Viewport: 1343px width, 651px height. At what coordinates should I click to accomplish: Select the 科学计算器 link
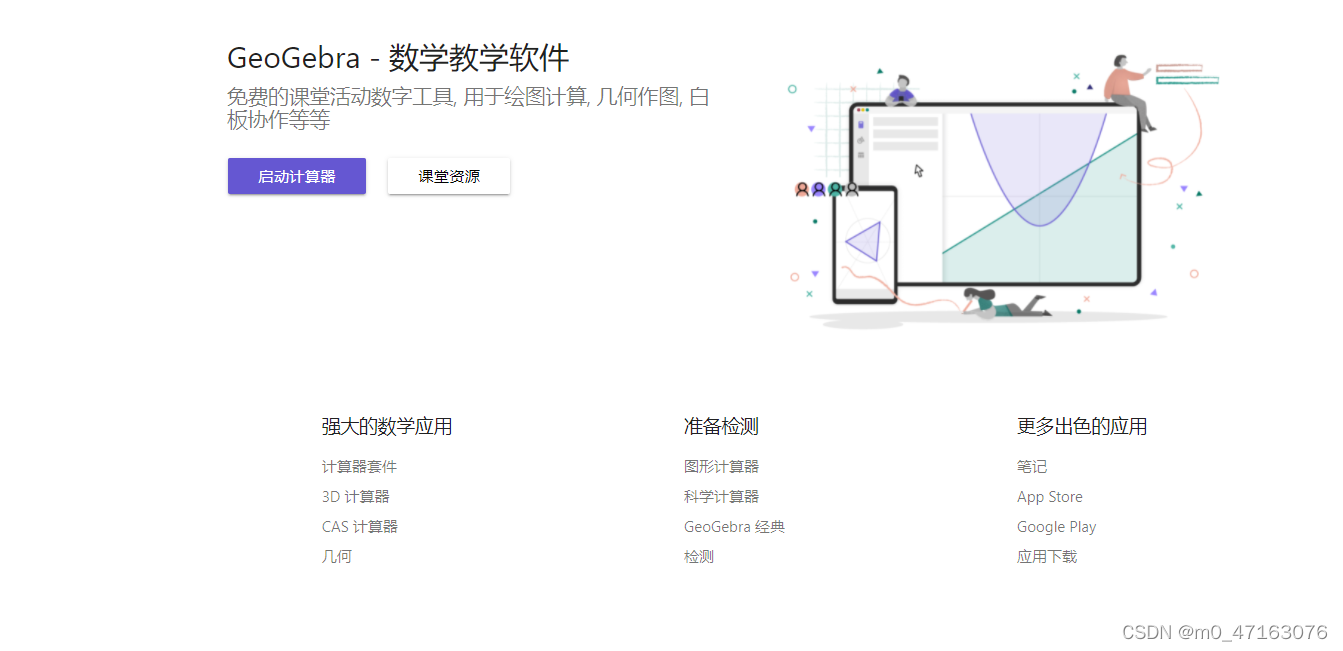721,497
